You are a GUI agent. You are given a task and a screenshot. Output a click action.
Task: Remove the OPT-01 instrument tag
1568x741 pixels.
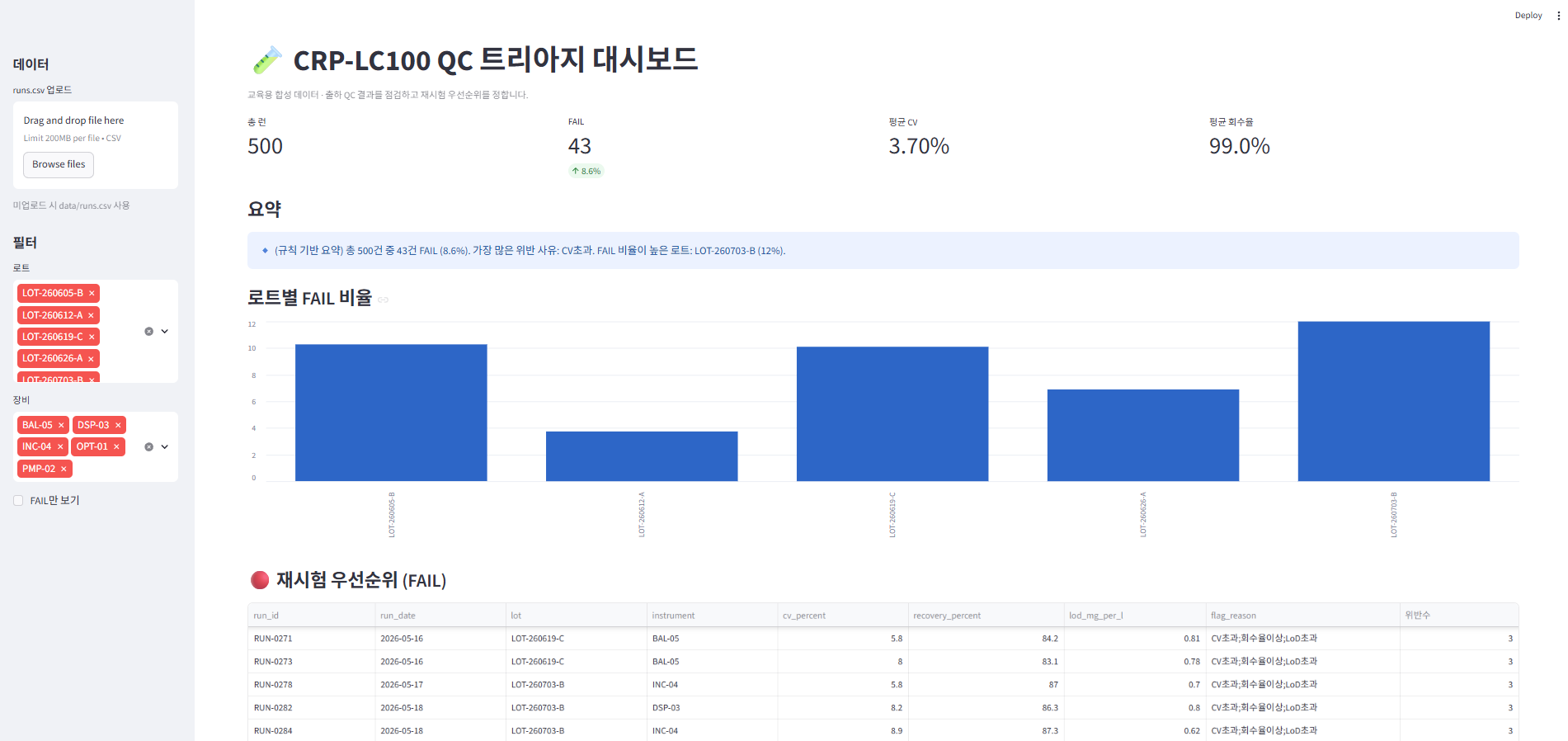[x=116, y=446]
